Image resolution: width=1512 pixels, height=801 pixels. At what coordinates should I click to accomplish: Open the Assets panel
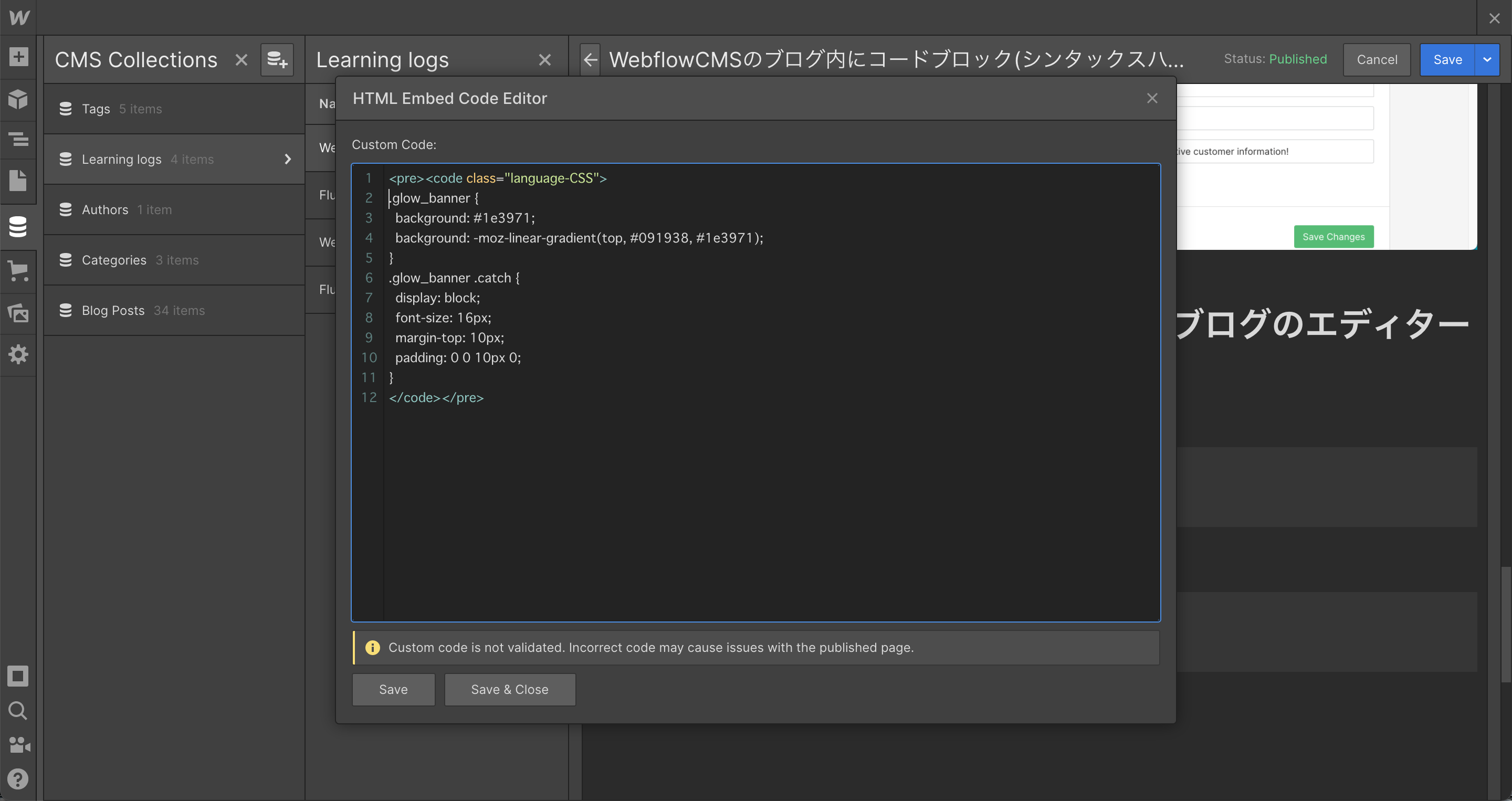18,313
